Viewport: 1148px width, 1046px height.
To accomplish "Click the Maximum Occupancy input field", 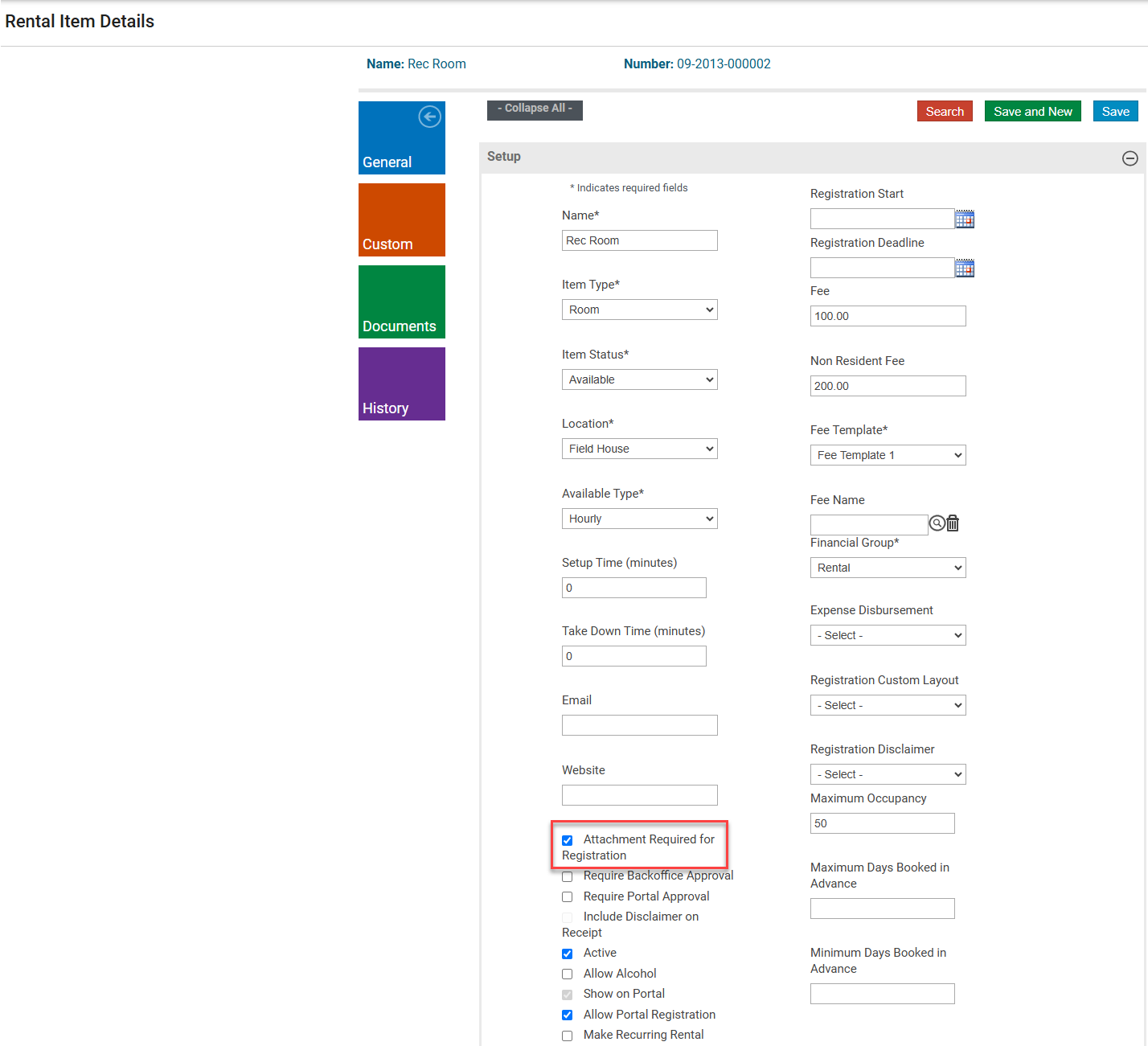I will click(x=882, y=823).
